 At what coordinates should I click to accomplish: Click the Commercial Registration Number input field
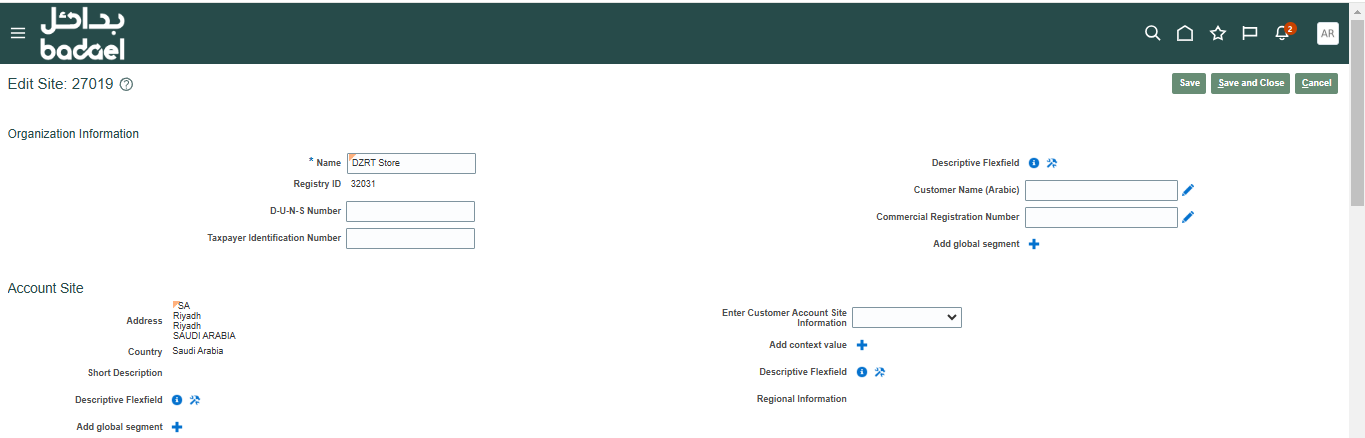click(1101, 217)
